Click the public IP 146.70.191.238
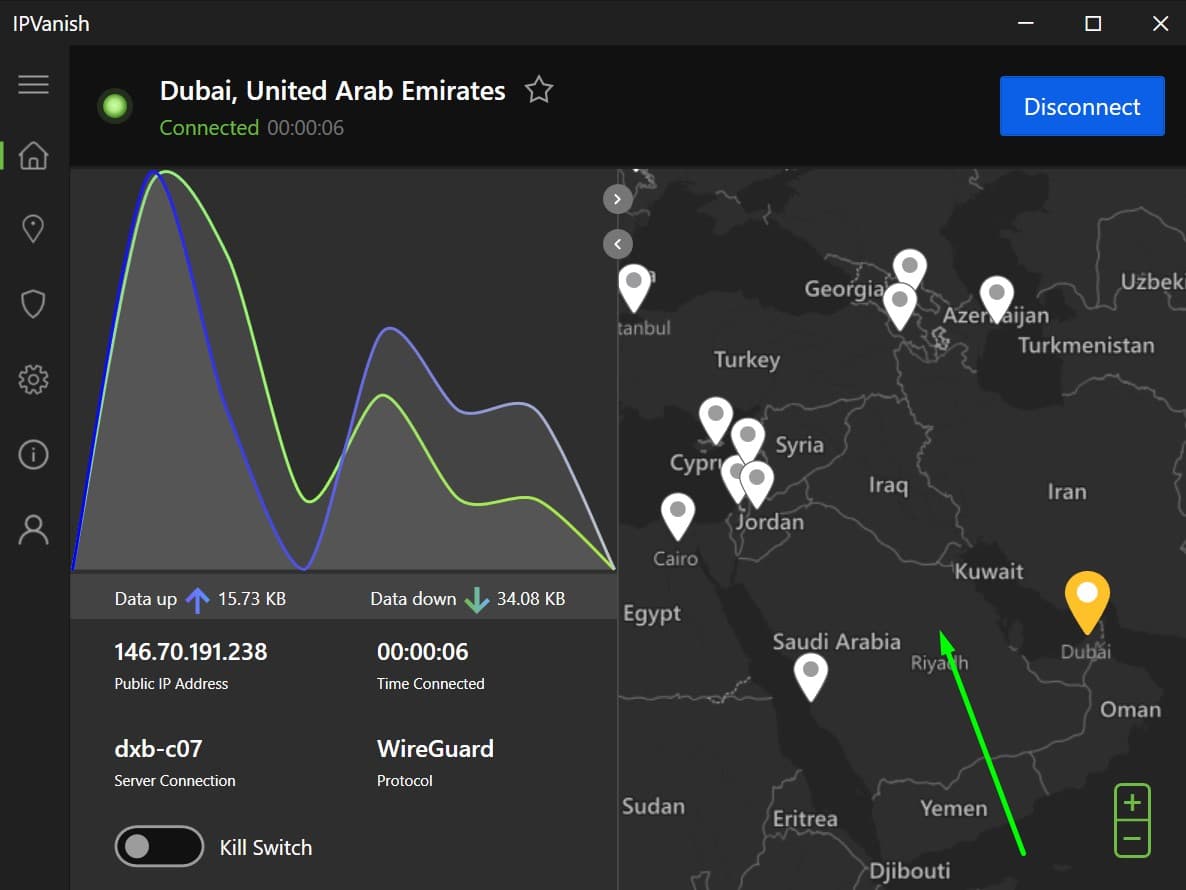The image size is (1186, 890). [x=191, y=652]
